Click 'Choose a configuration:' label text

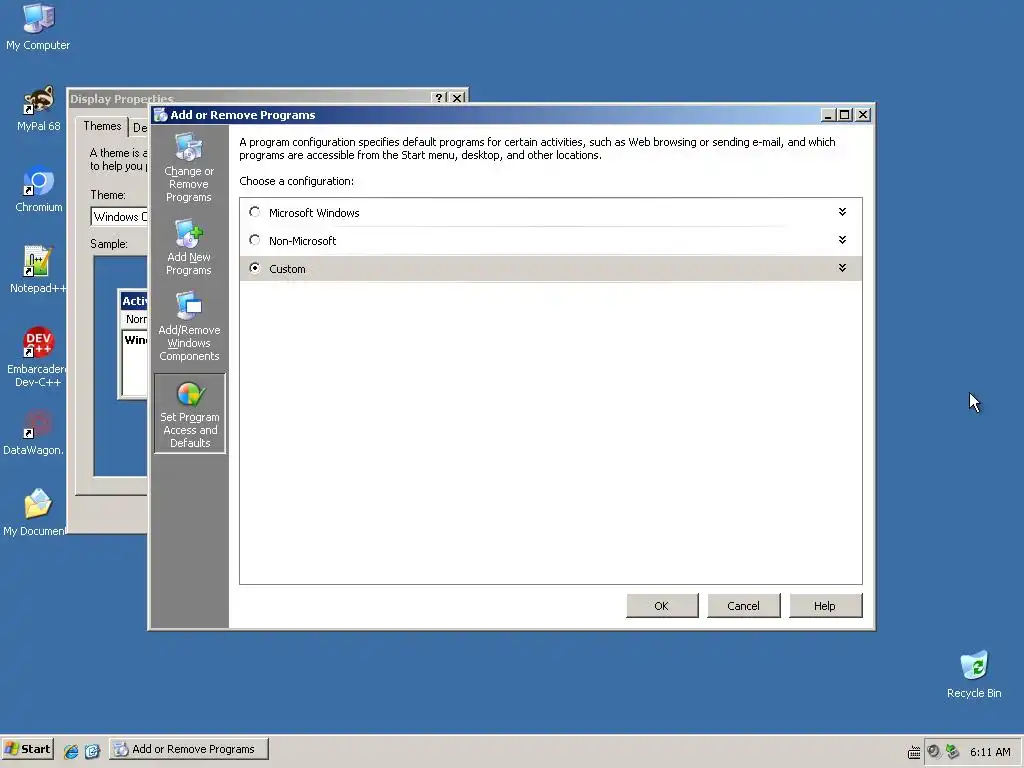click(296, 181)
